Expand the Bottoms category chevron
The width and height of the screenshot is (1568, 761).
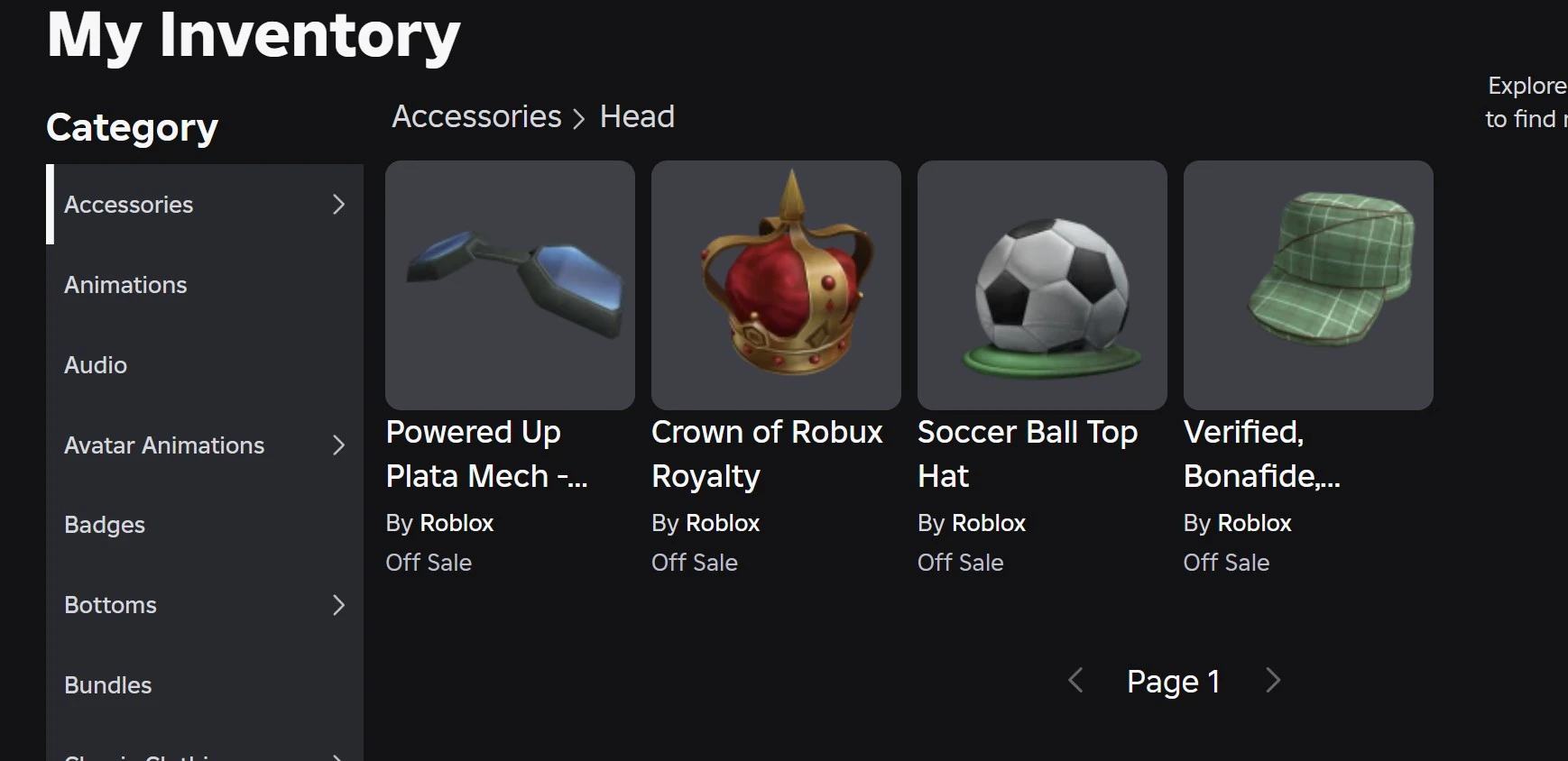(338, 605)
